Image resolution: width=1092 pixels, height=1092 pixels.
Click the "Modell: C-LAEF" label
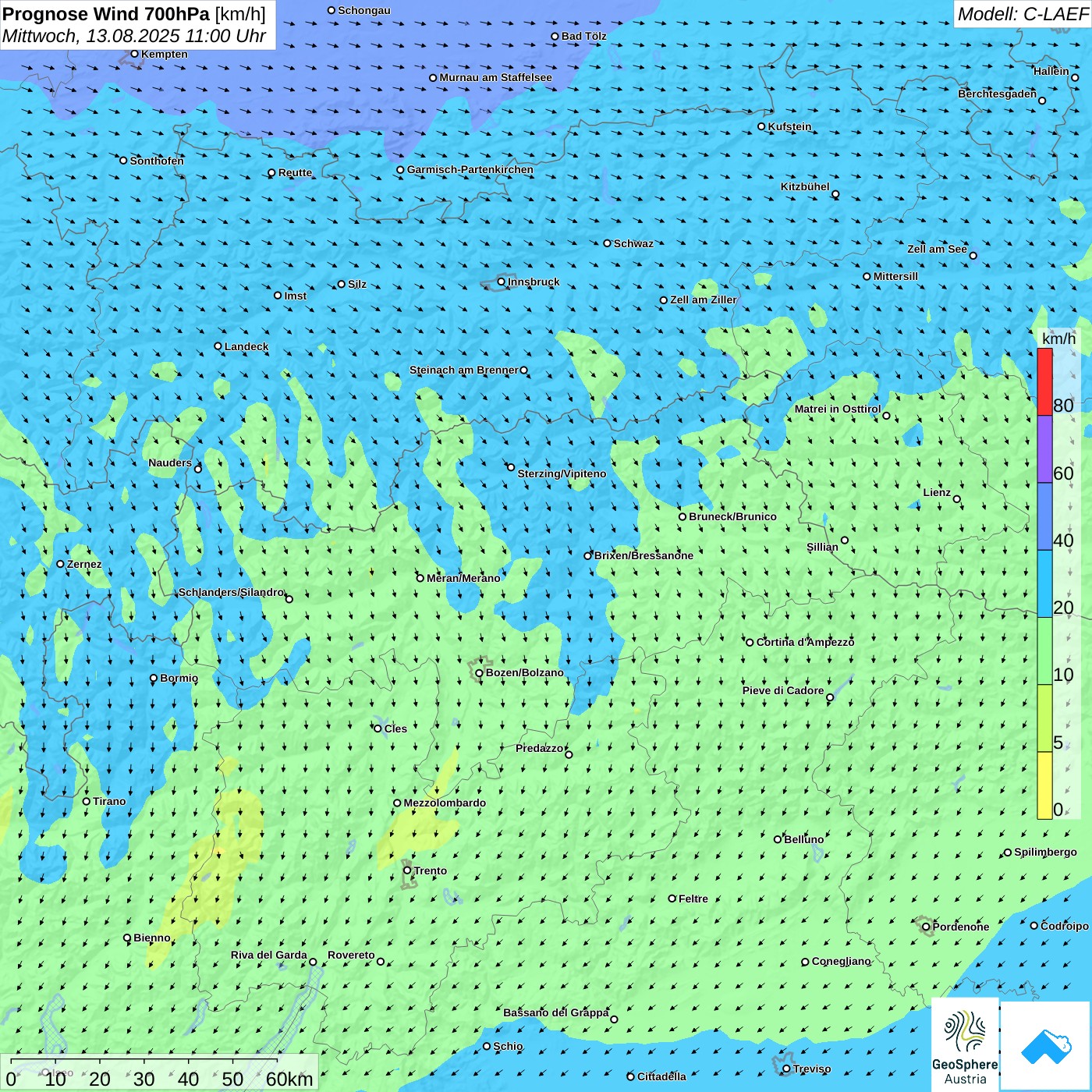point(1022,14)
